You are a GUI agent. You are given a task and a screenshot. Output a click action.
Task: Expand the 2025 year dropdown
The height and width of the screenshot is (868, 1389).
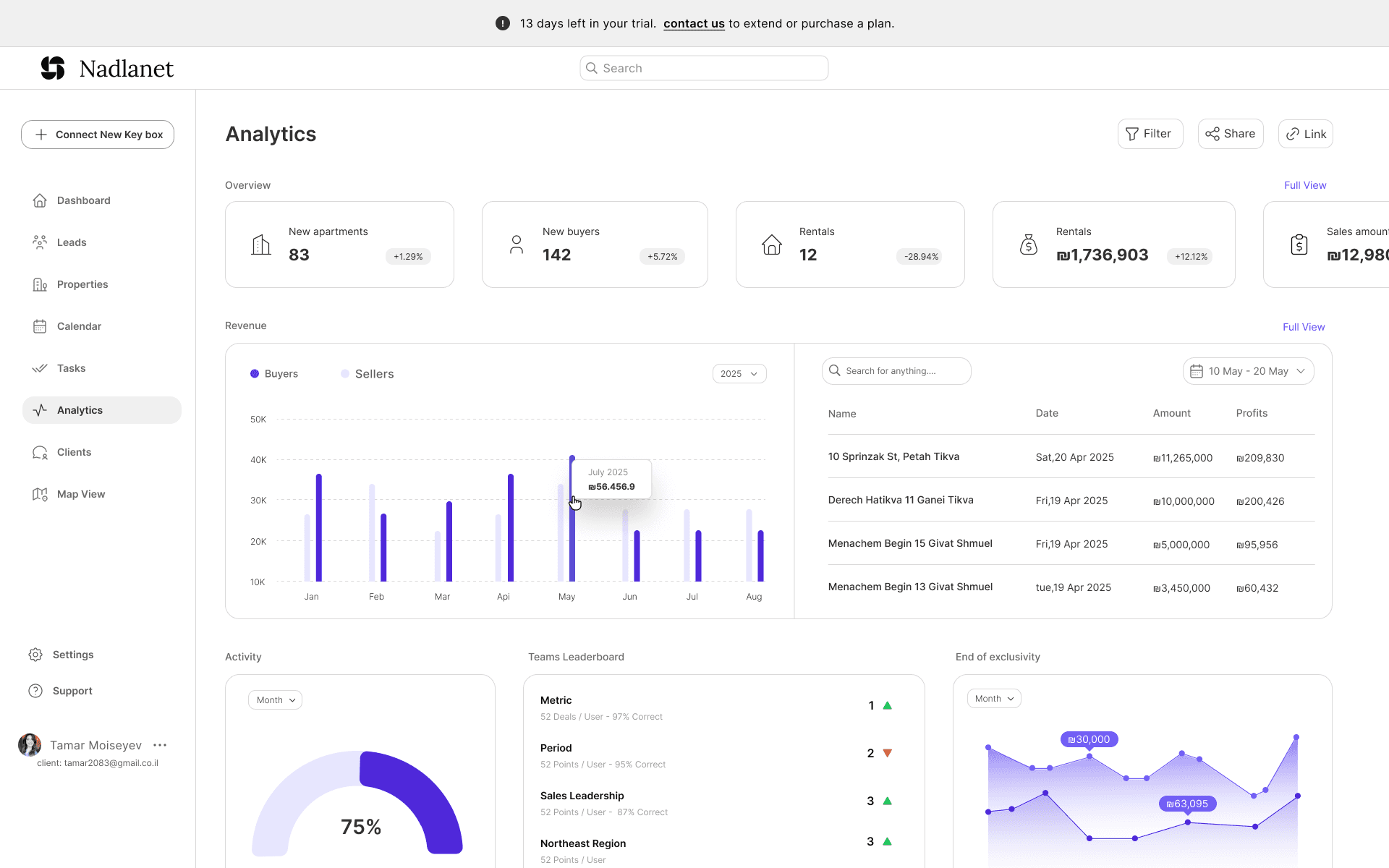pyautogui.click(x=739, y=374)
